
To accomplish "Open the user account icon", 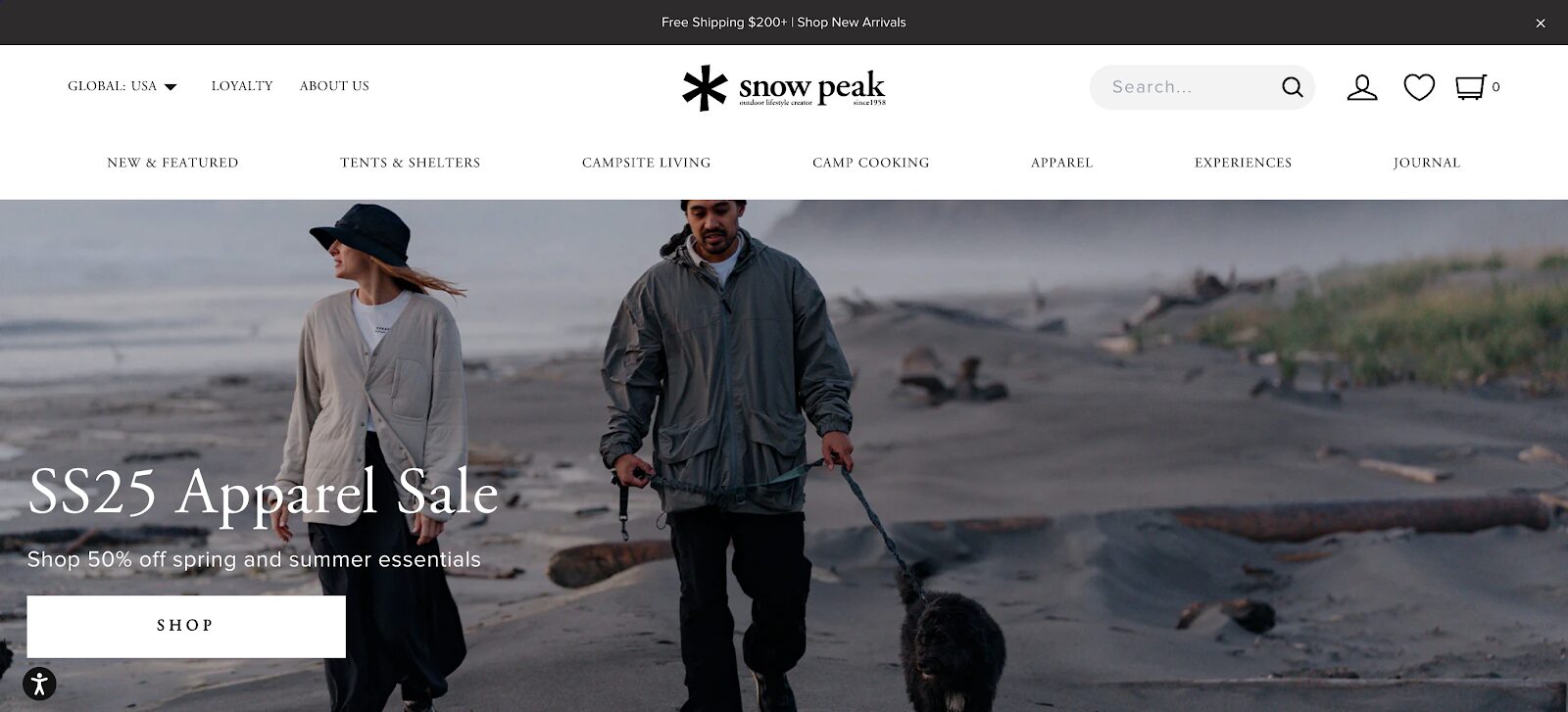I will (x=1362, y=87).
